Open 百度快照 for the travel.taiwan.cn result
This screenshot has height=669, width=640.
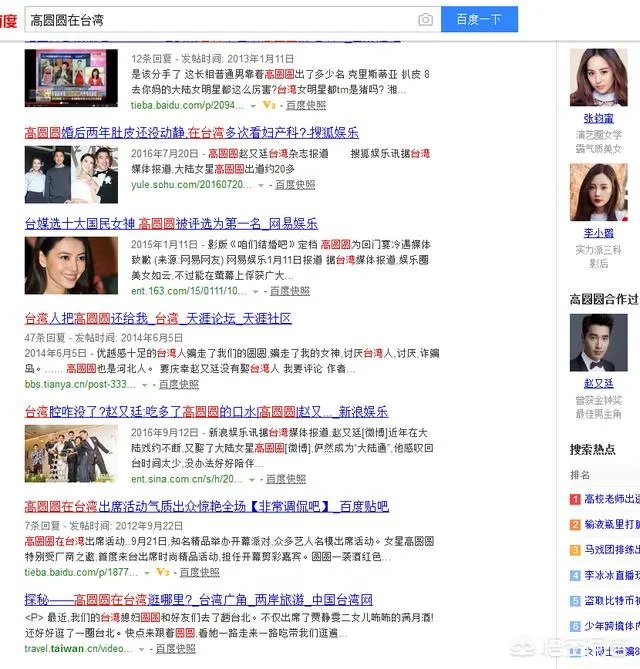[176, 649]
